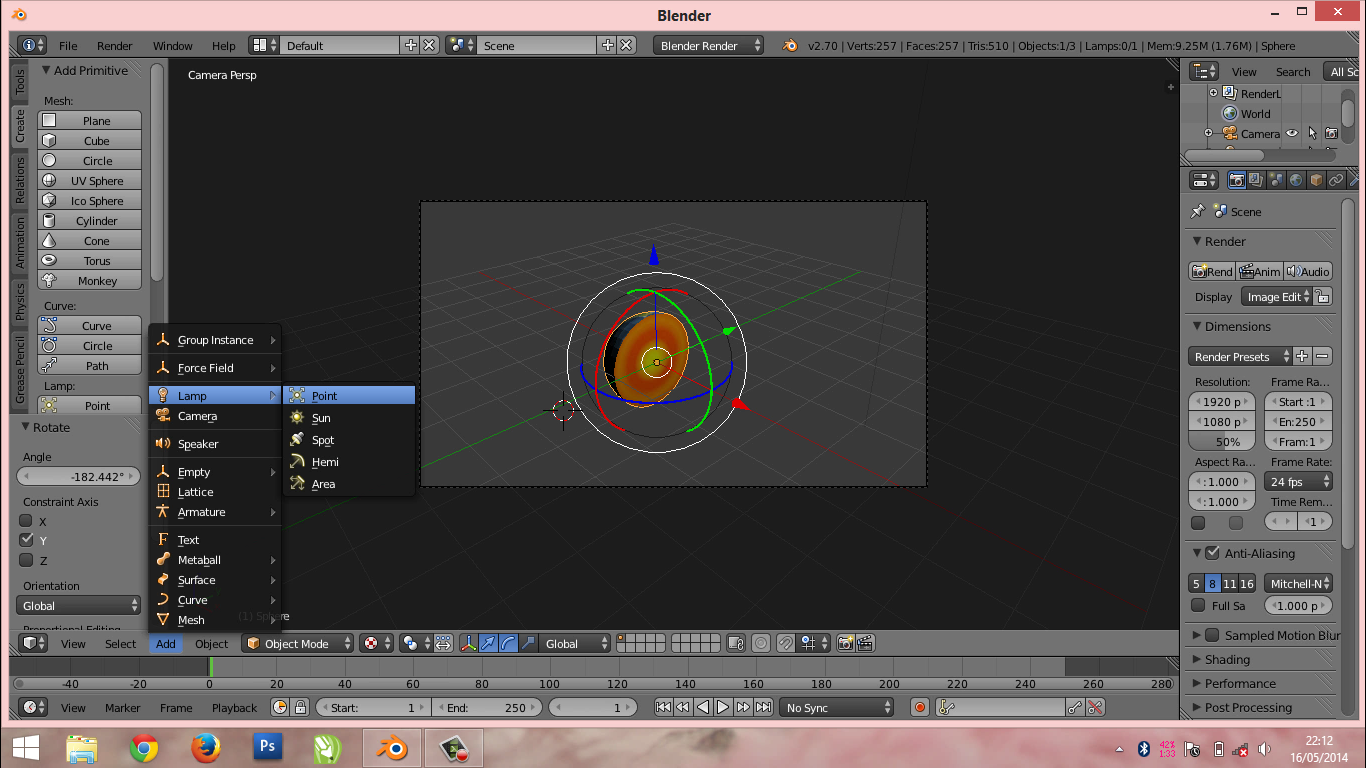Open the Window menu

[x=173, y=46]
